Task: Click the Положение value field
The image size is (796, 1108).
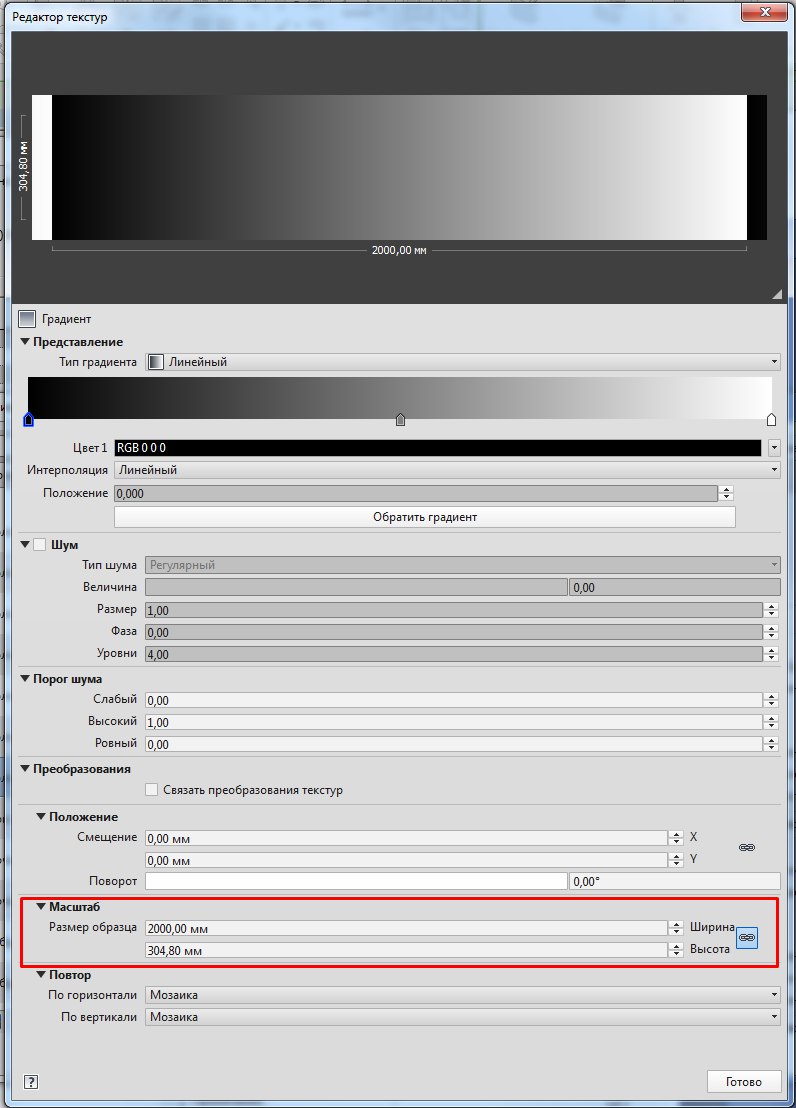Action: (x=416, y=493)
